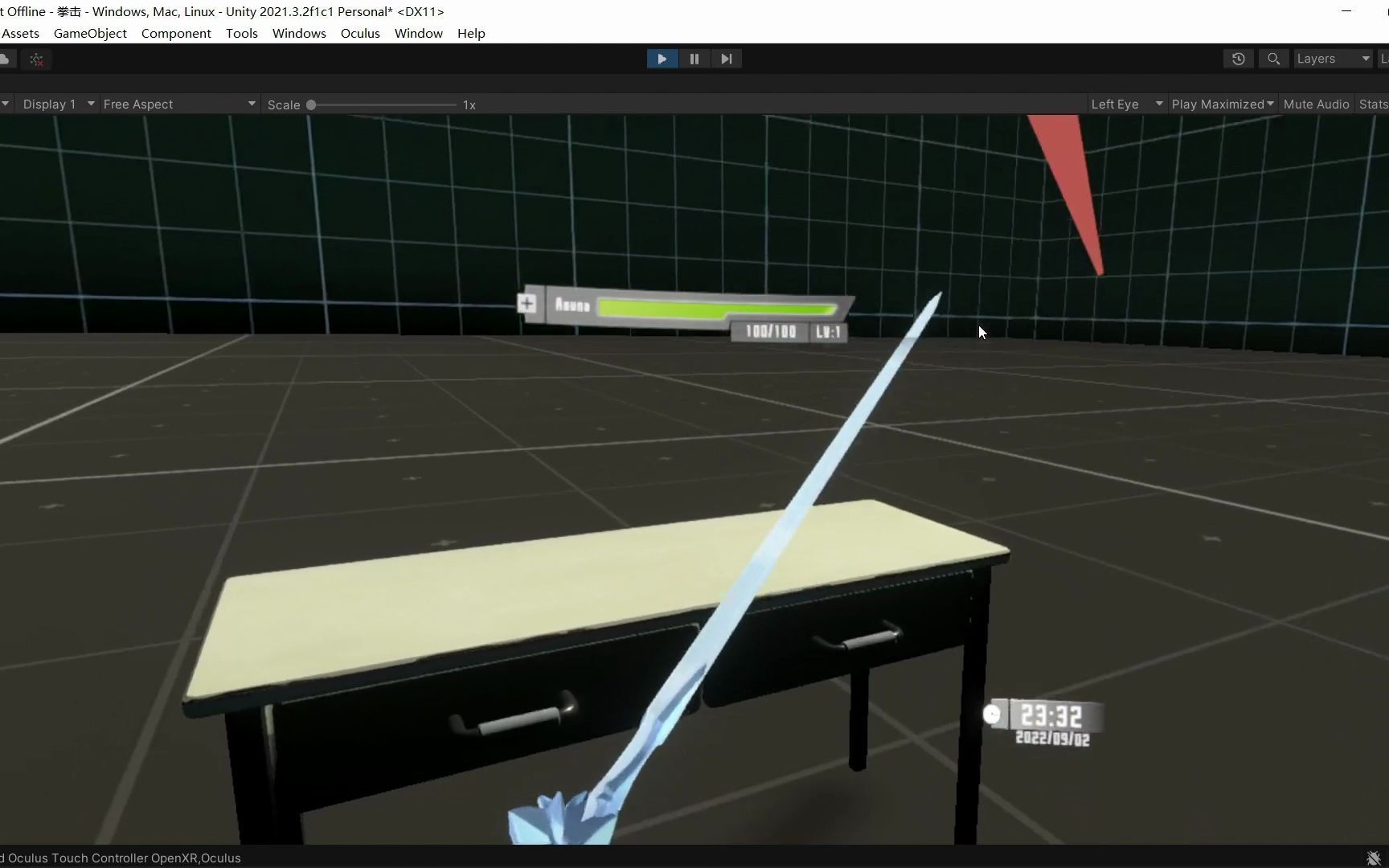Click the 23:32 clock widget
Image resolution: width=1389 pixels, height=868 pixels.
(x=1051, y=715)
